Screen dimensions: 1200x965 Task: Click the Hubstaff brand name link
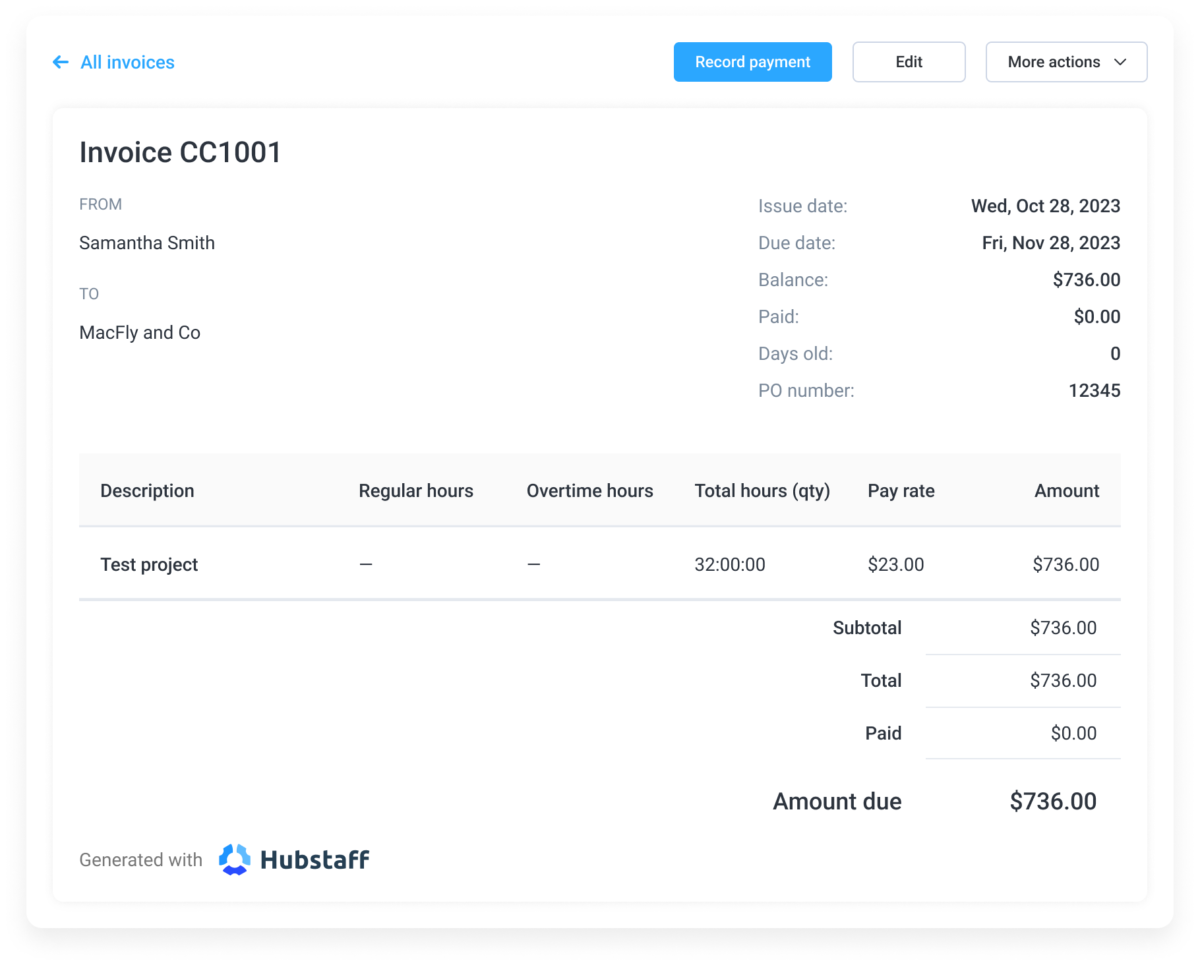[x=314, y=858]
